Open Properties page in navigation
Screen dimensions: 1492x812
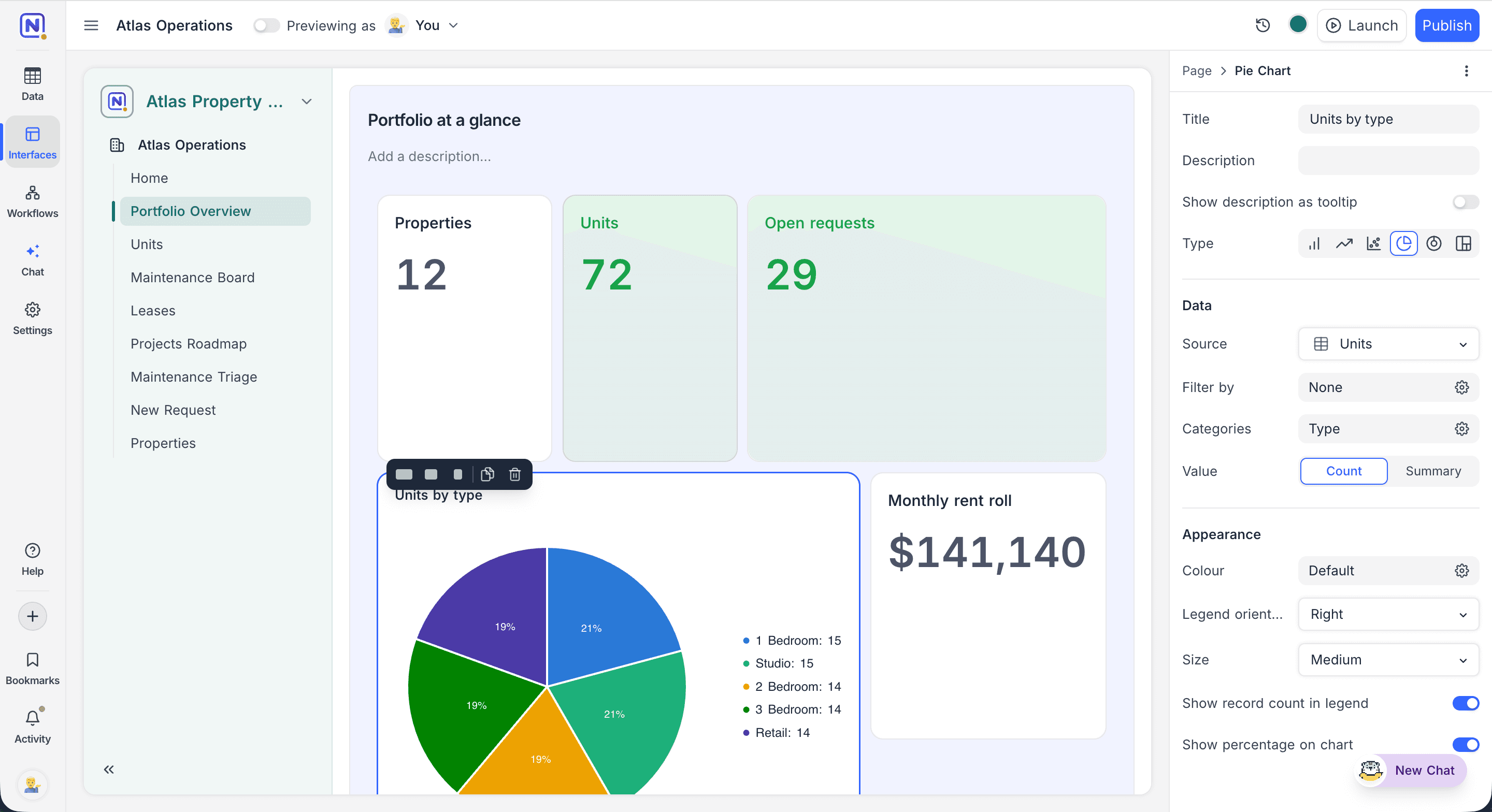click(163, 443)
